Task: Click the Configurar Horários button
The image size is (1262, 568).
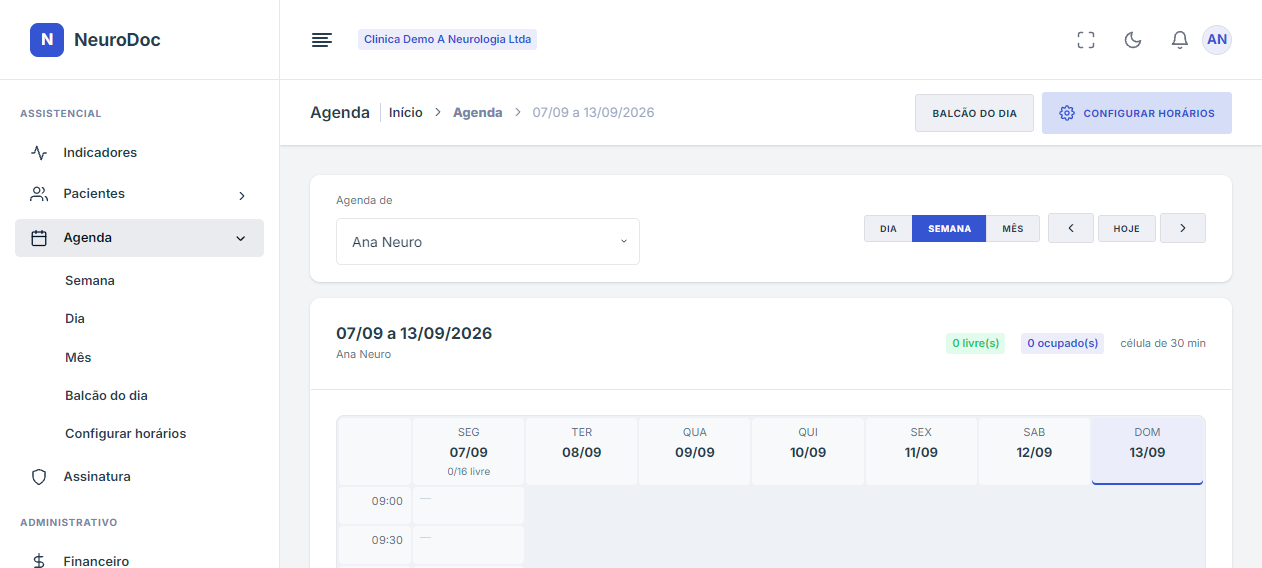Action: pyautogui.click(x=1137, y=113)
